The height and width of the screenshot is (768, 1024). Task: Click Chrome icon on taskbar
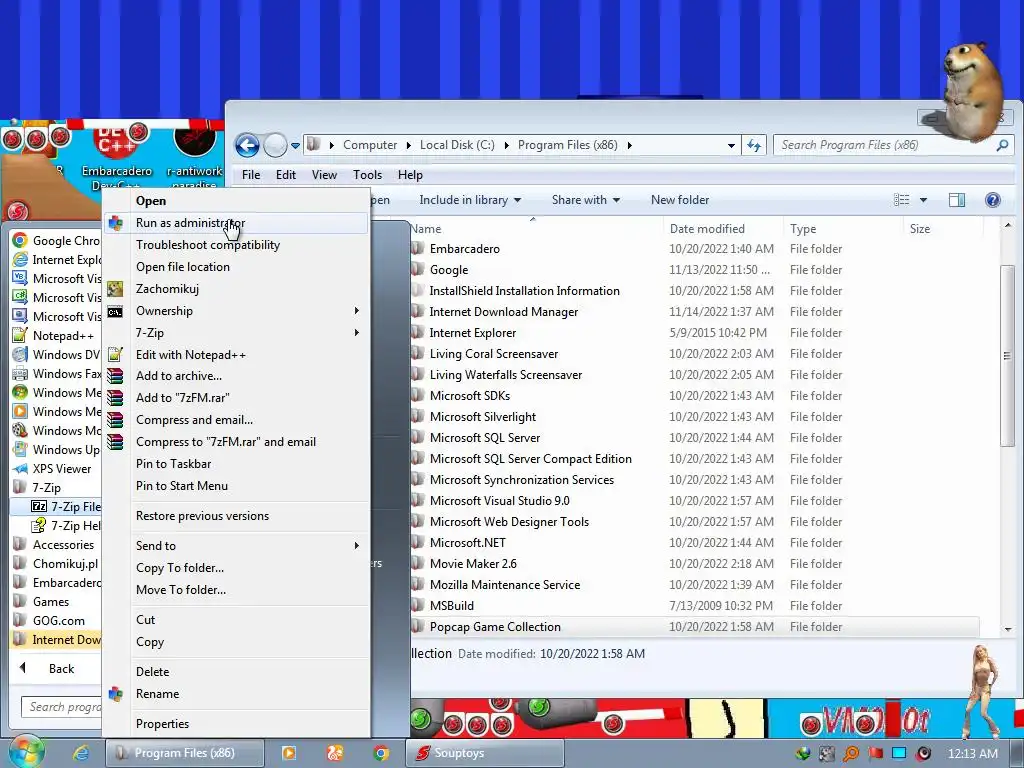(381, 753)
